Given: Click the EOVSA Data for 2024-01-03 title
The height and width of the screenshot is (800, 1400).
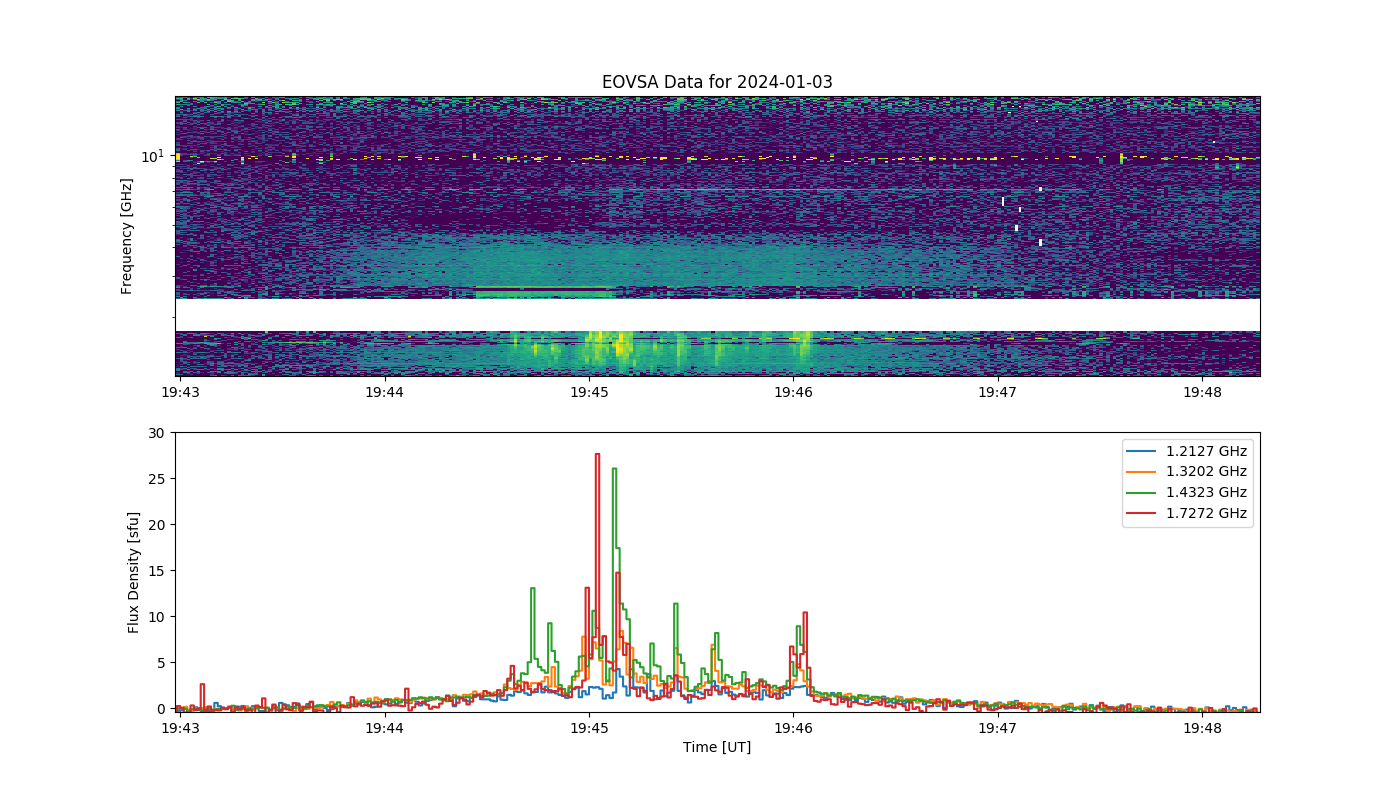Looking at the screenshot, I should click(717, 82).
